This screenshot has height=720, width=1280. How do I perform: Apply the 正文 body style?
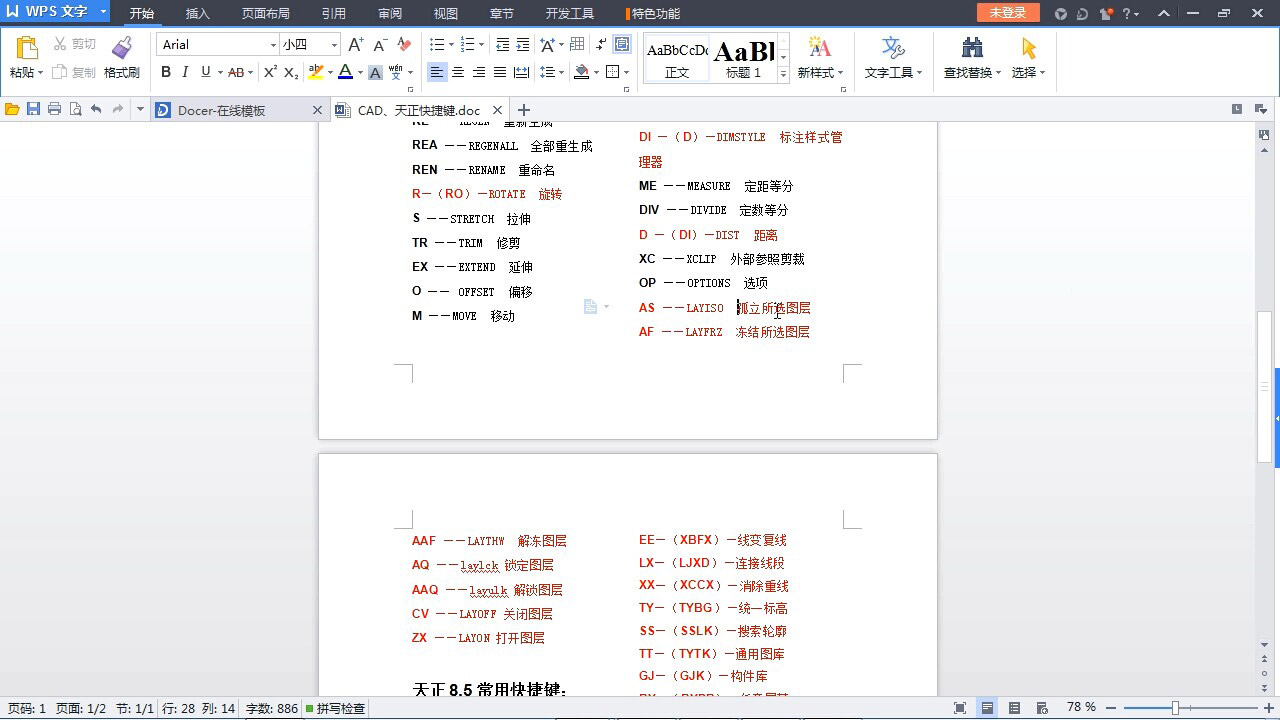(677, 59)
